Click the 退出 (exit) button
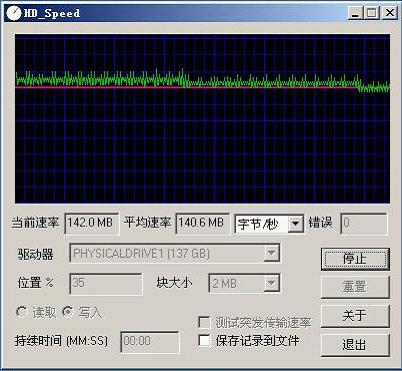The image size is (402, 371). click(355, 345)
